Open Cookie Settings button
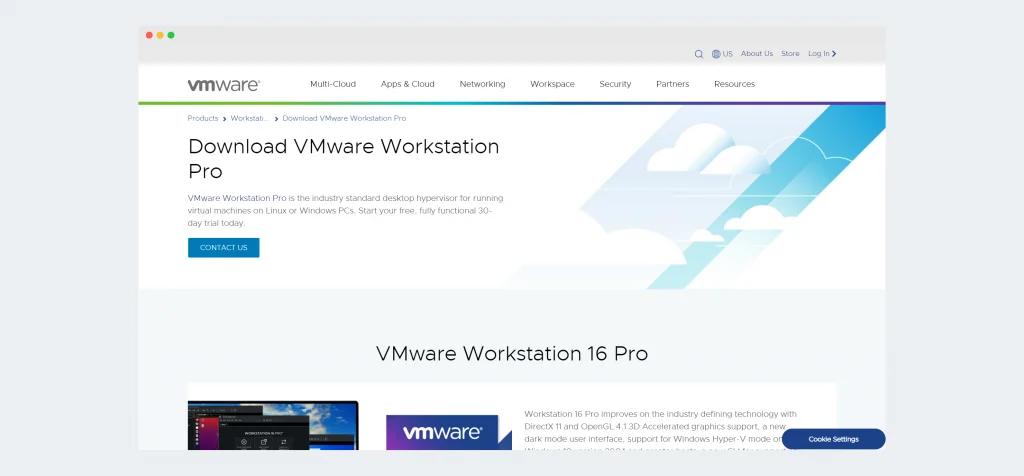The image size is (1024, 476). [x=833, y=439]
